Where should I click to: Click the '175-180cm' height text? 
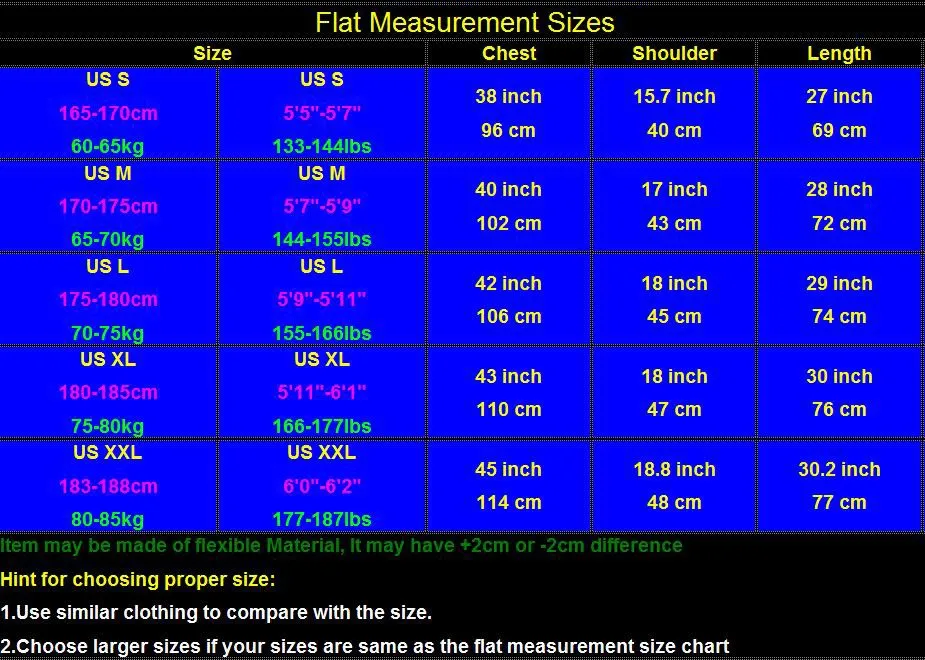pyautogui.click(x=109, y=299)
